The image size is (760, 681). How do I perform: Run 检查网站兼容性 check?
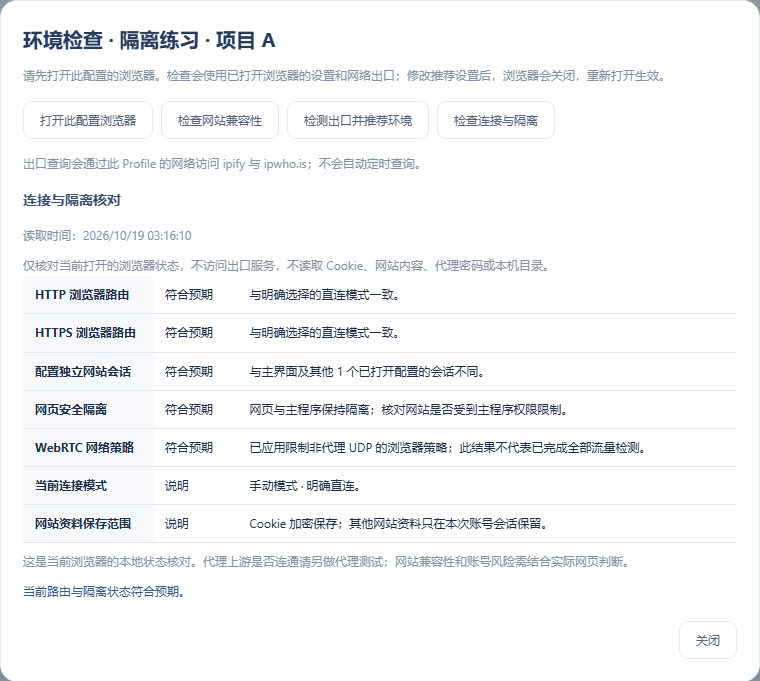(220, 120)
